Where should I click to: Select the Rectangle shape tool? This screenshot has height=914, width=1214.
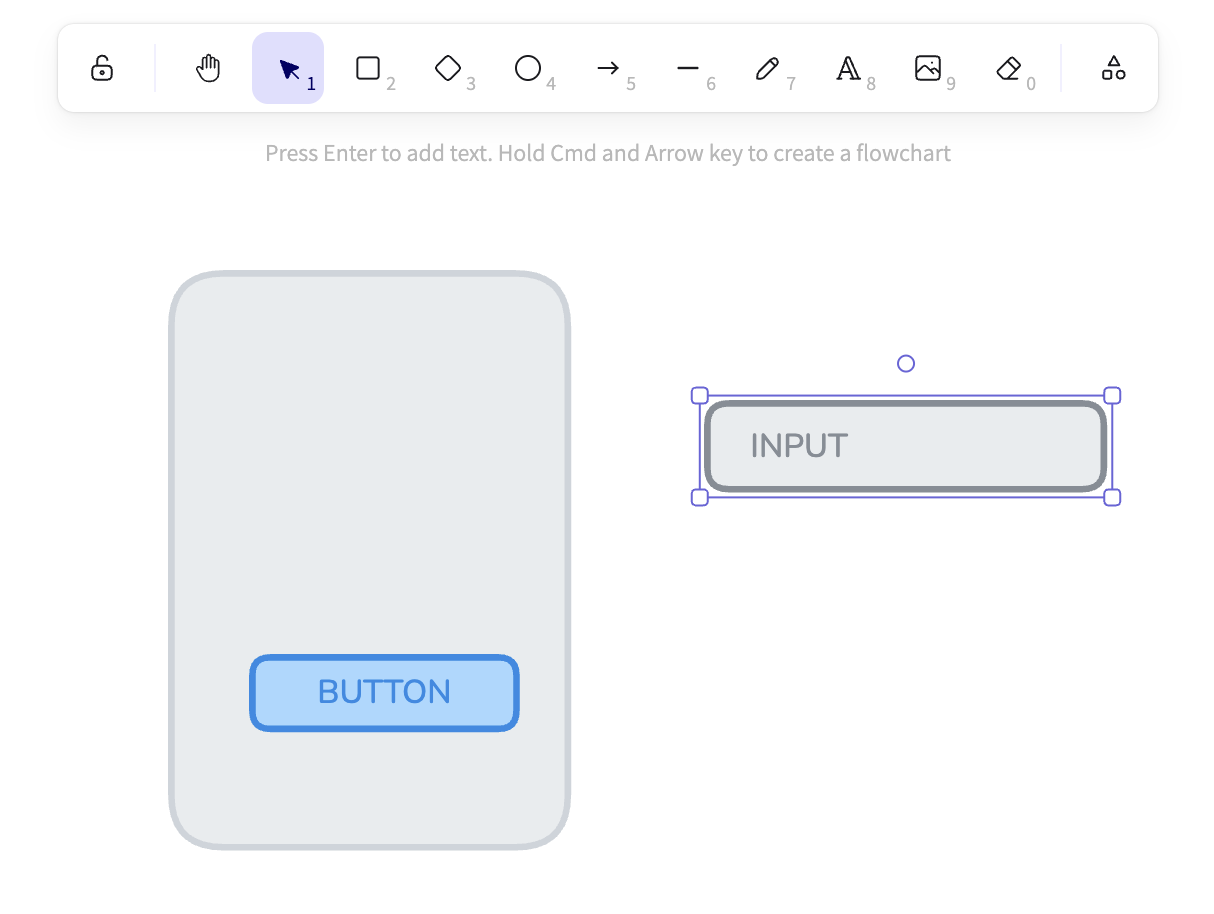point(368,68)
